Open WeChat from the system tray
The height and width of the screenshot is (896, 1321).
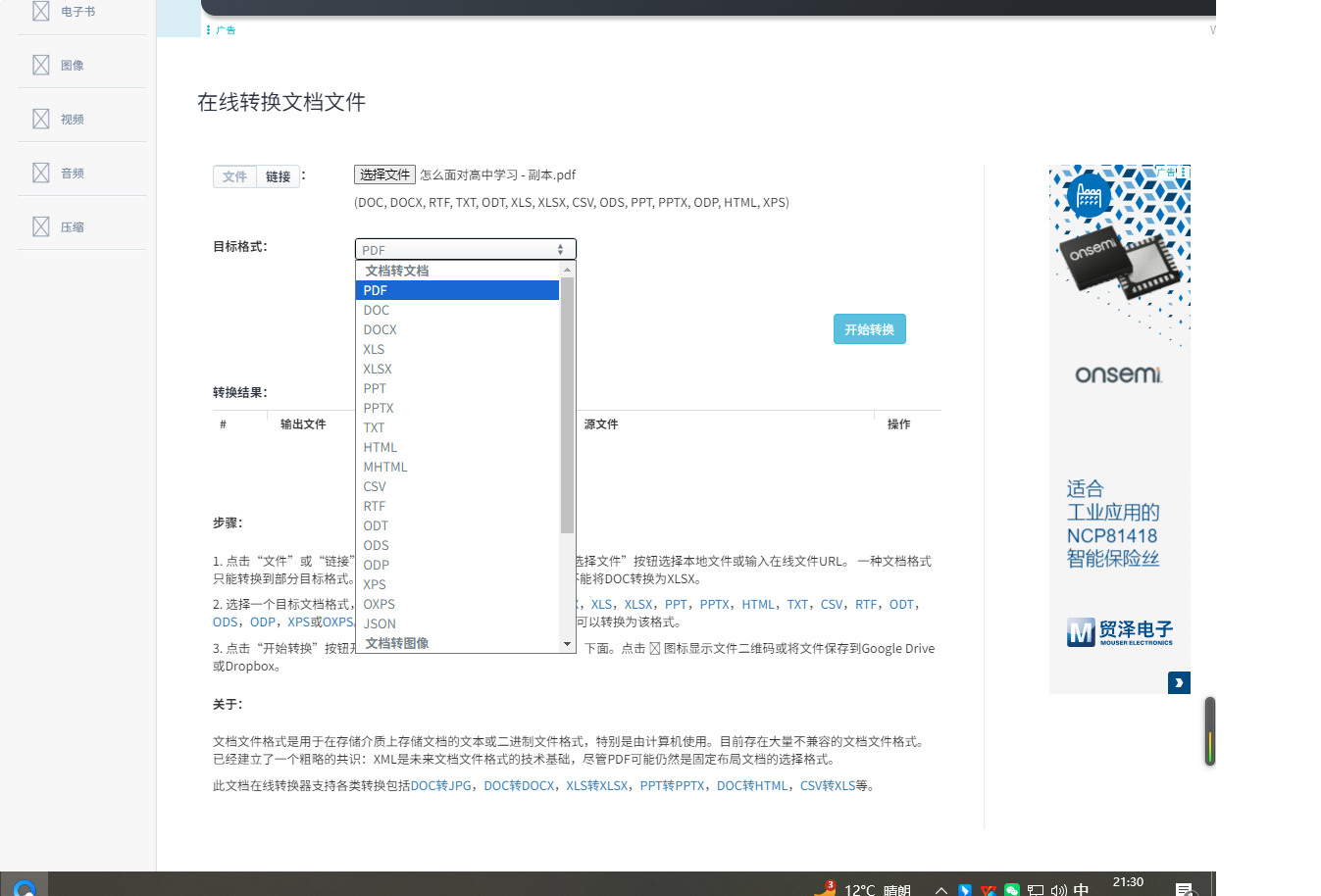(x=1012, y=890)
